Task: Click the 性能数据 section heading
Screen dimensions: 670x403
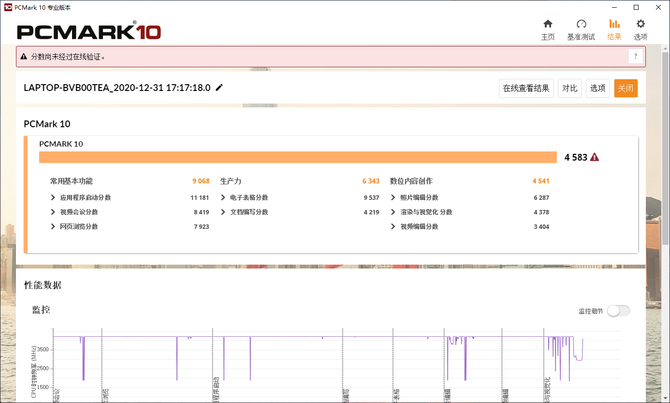Action: pyautogui.click(x=43, y=285)
